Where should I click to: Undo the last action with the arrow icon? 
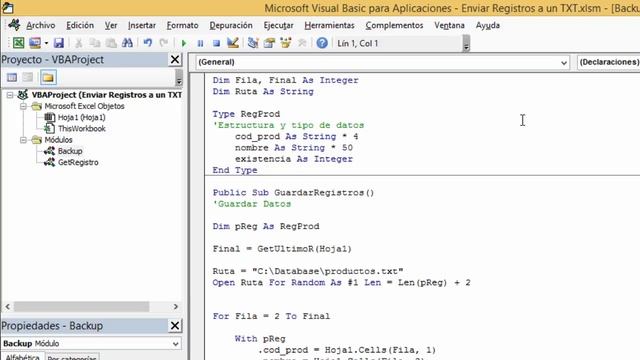pos(148,43)
